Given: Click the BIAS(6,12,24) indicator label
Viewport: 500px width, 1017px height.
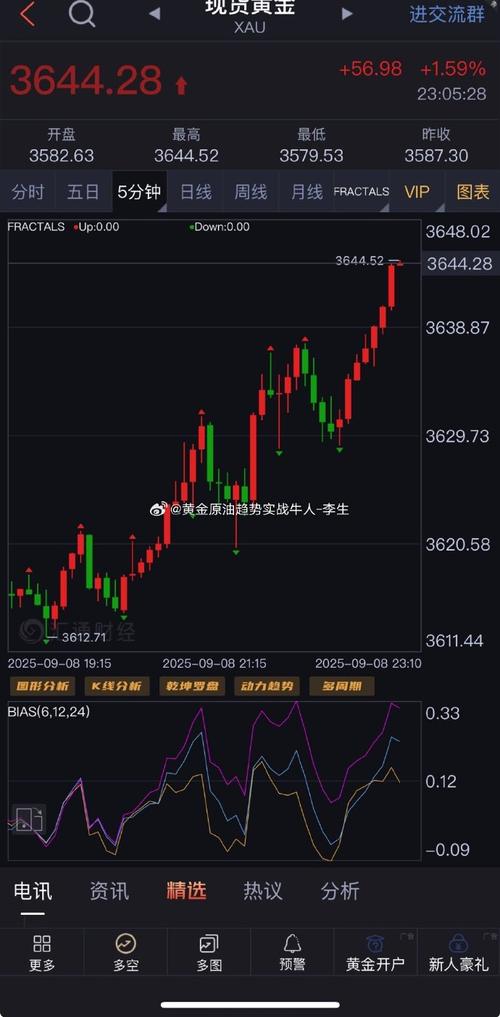Looking at the screenshot, I should (x=49, y=712).
